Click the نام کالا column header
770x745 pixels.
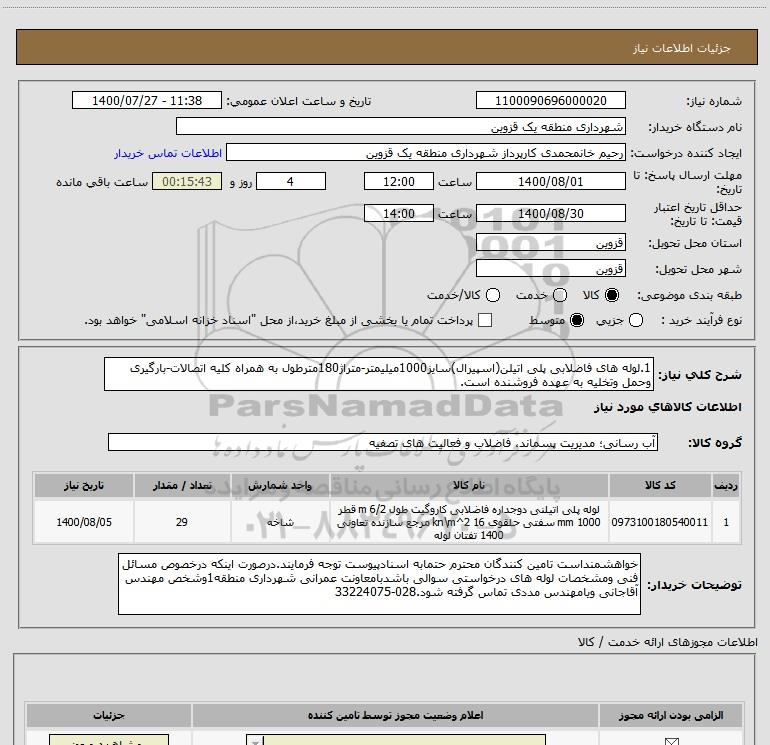click(x=469, y=485)
